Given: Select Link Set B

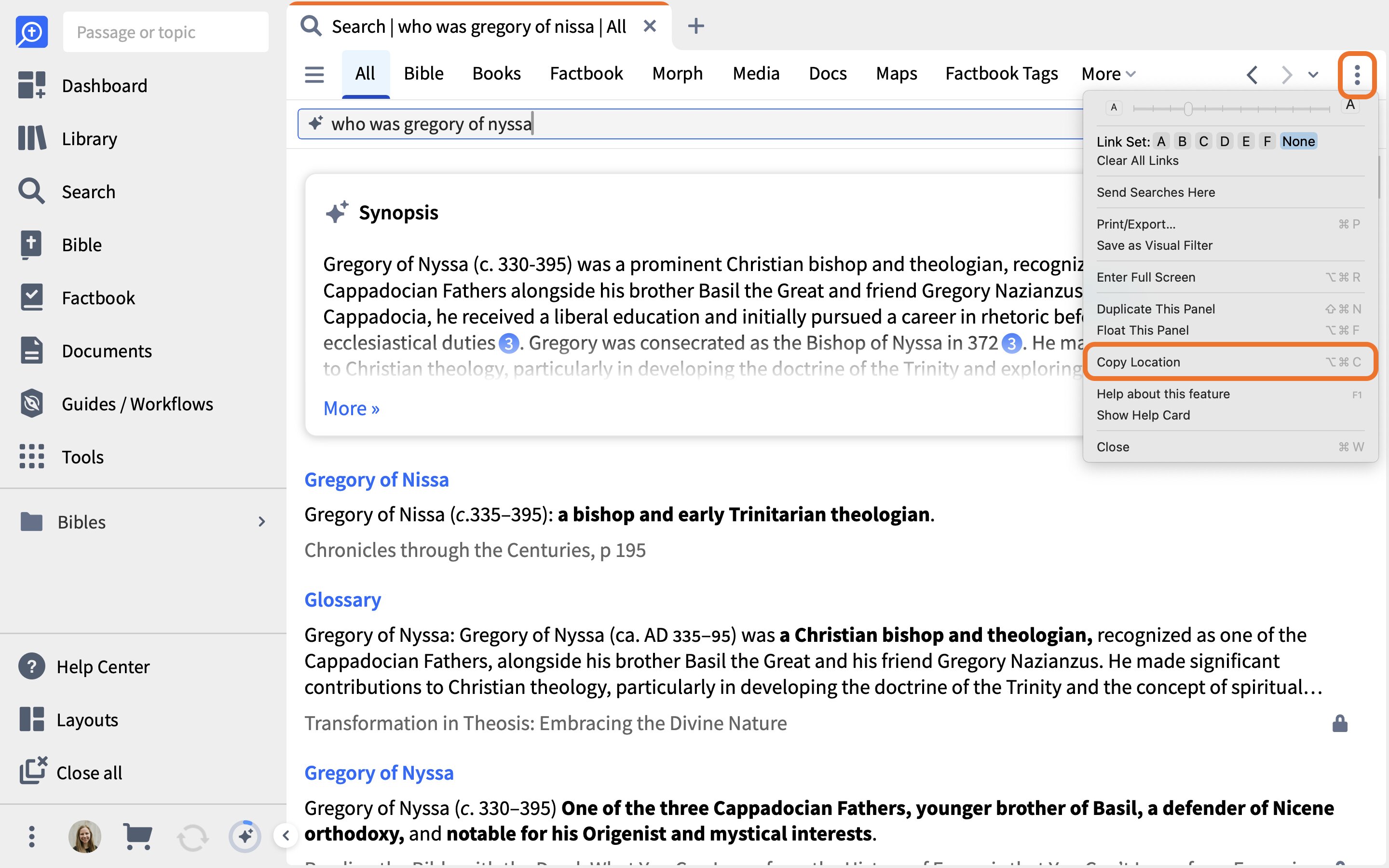Looking at the screenshot, I should tap(1183, 141).
